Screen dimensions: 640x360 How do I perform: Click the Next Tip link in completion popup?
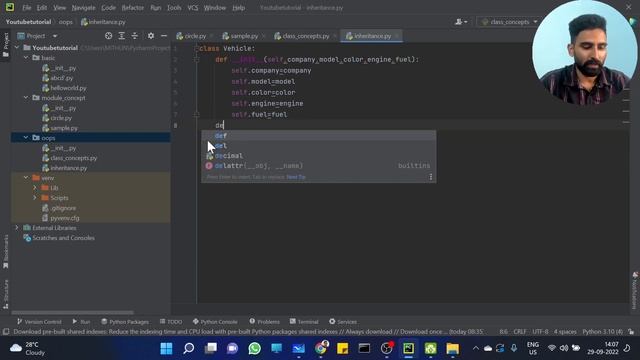point(296,177)
